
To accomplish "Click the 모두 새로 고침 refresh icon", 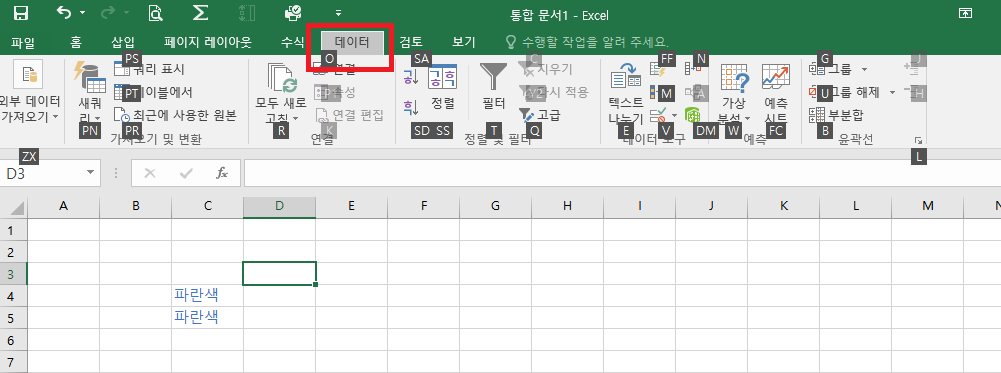I will 282,77.
